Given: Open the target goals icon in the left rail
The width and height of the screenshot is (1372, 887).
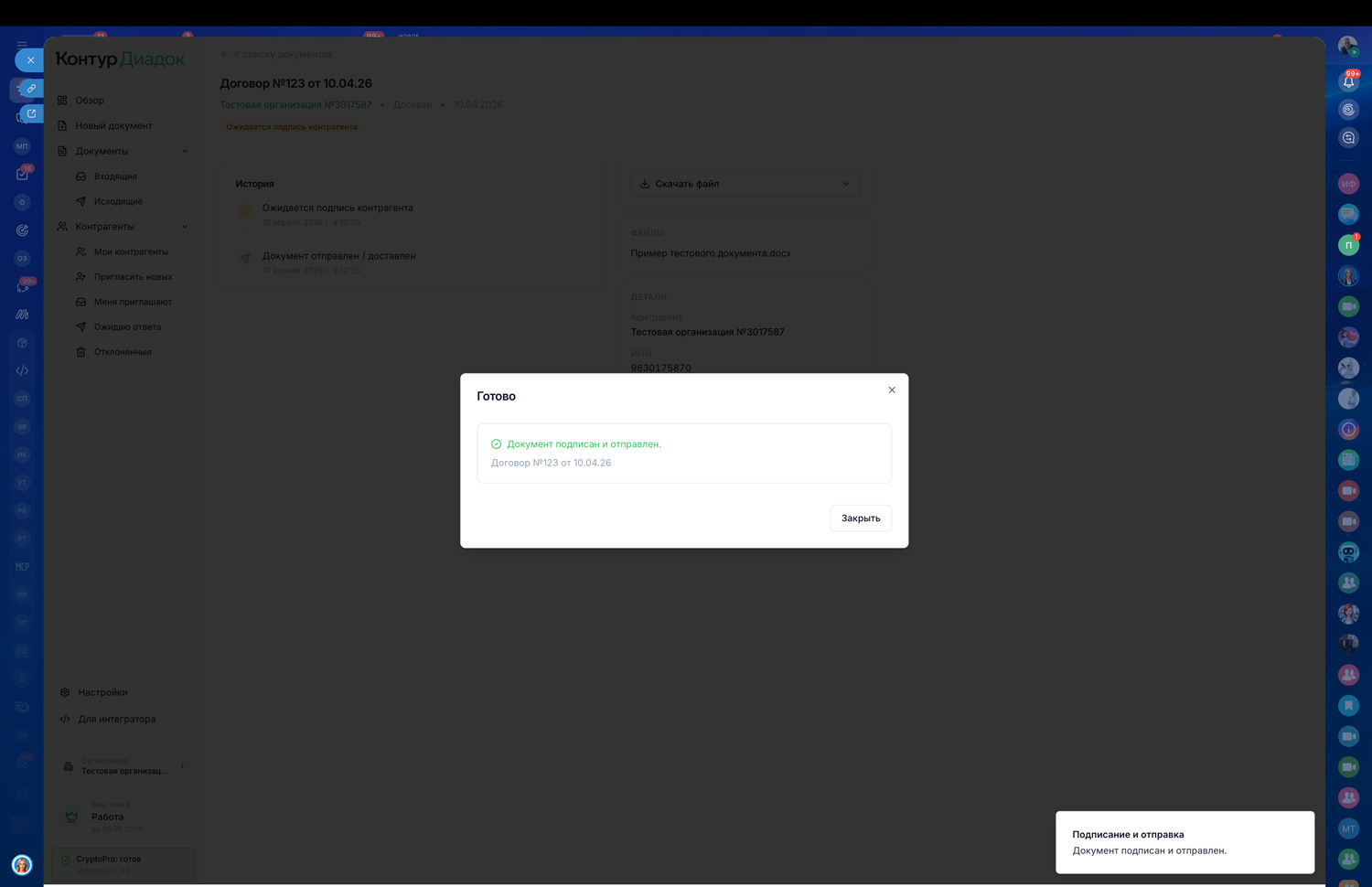Looking at the screenshot, I should pyautogui.click(x=22, y=230).
